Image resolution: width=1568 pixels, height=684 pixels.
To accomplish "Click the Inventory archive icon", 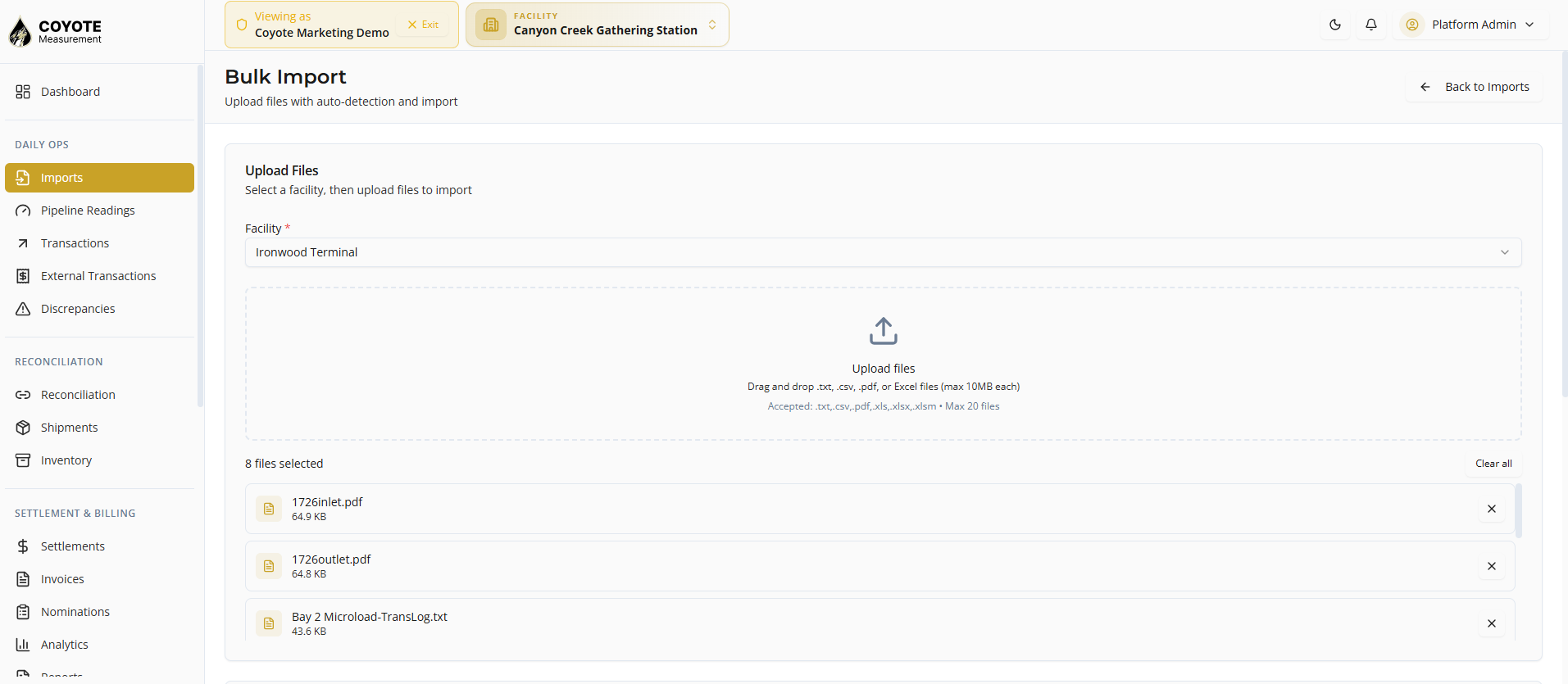I will click(23, 460).
